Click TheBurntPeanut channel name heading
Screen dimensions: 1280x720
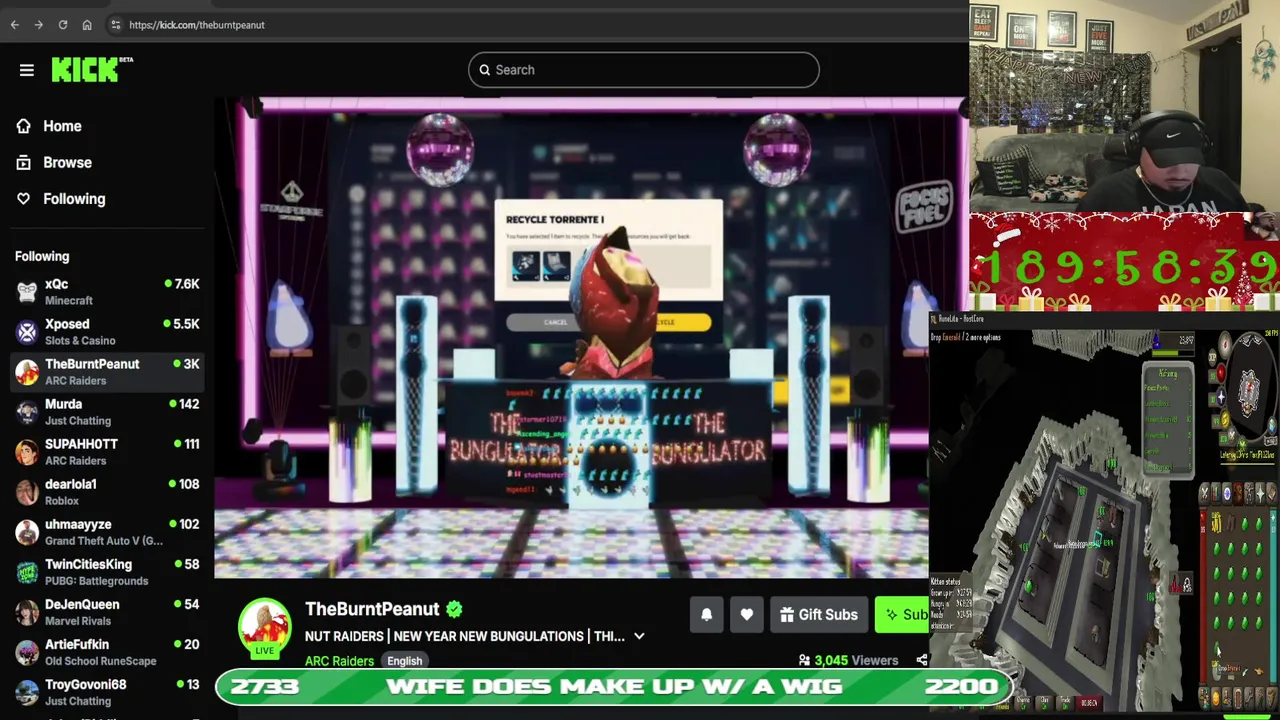pos(372,609)
